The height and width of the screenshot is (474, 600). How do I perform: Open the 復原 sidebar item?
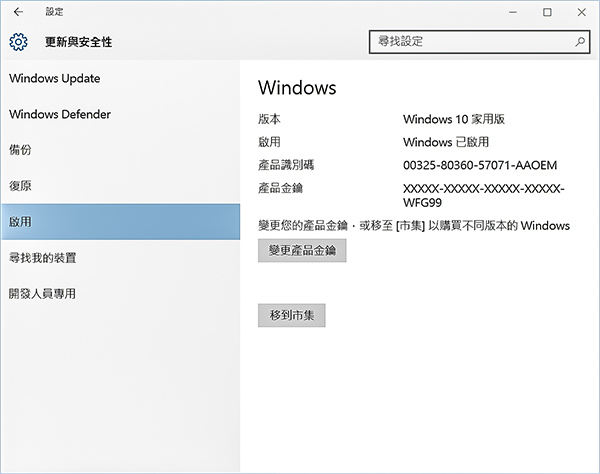coord(21,186)
